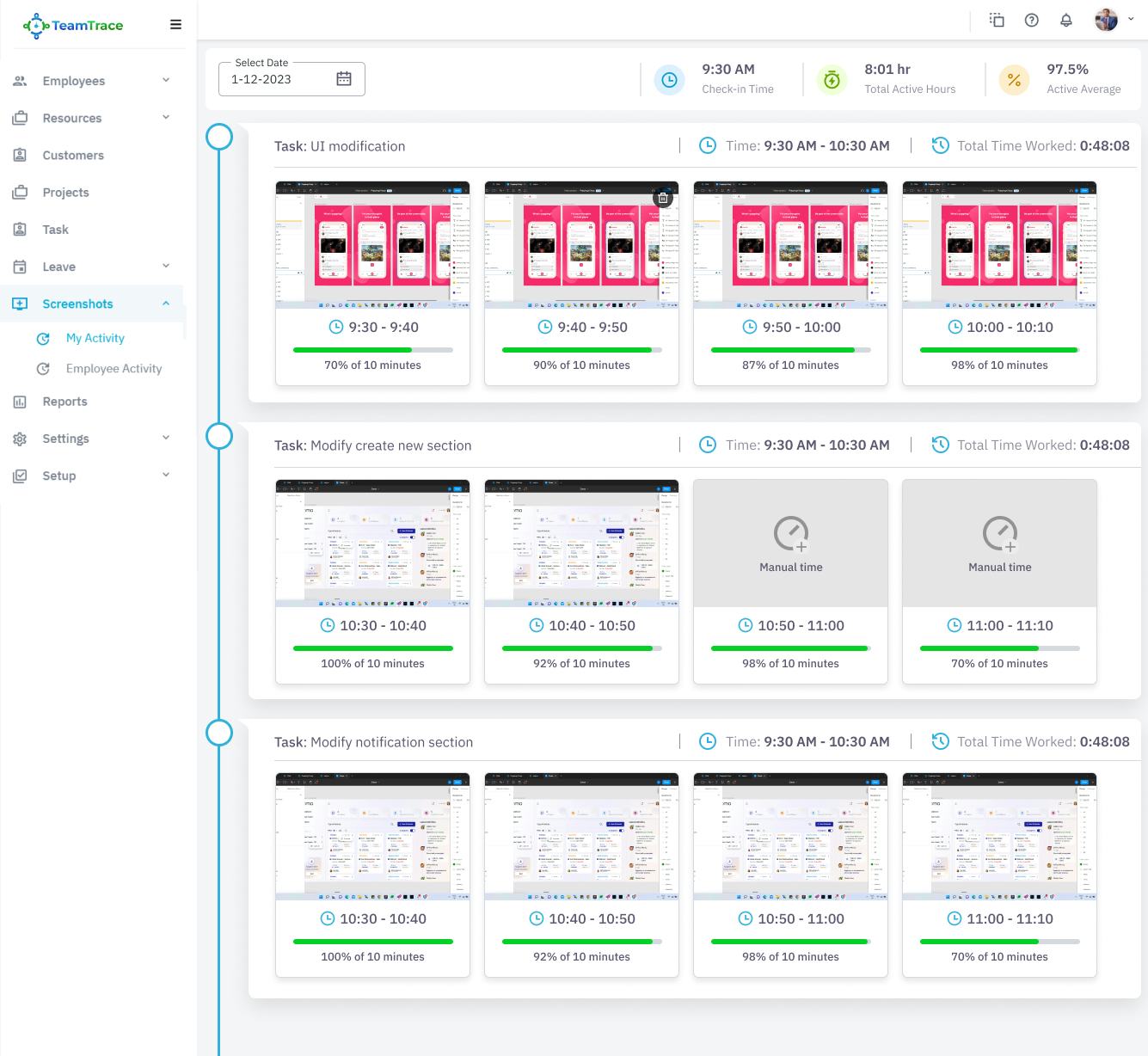Image resolution: width=1148 pixels, height=1056 pixels.
Task: Click the Total Active Hours stopwatch icon
Action: point(832,79)
